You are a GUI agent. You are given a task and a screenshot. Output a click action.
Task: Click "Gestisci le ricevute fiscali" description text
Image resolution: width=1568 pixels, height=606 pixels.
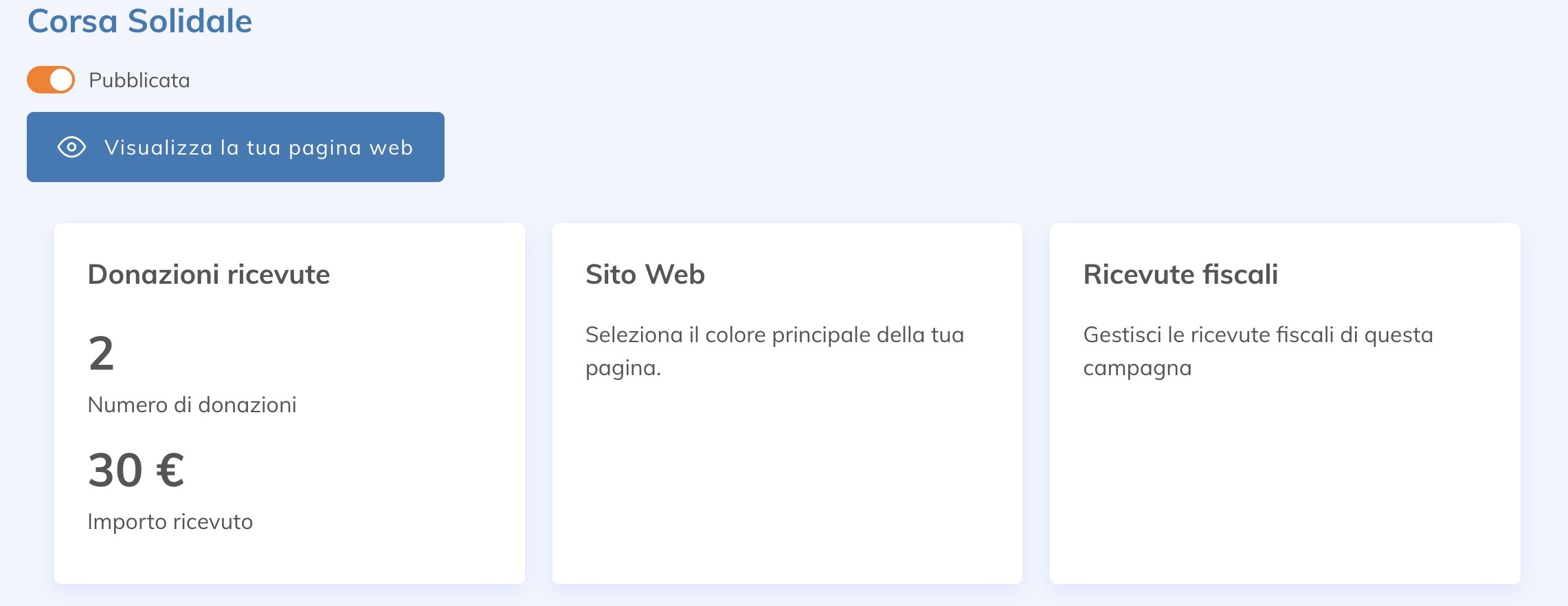coord(1257,335)
